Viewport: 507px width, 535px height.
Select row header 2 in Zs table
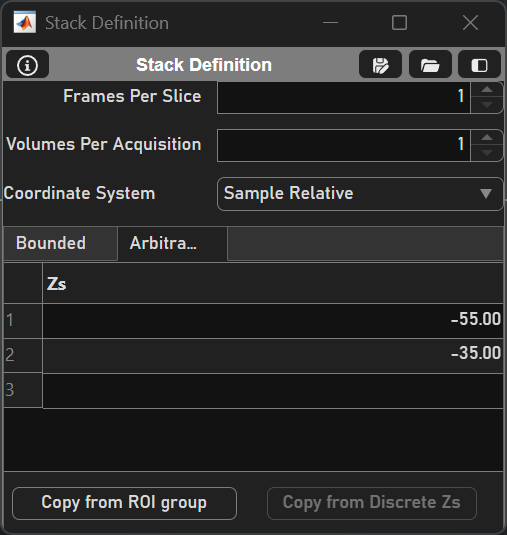click(23, 356)
